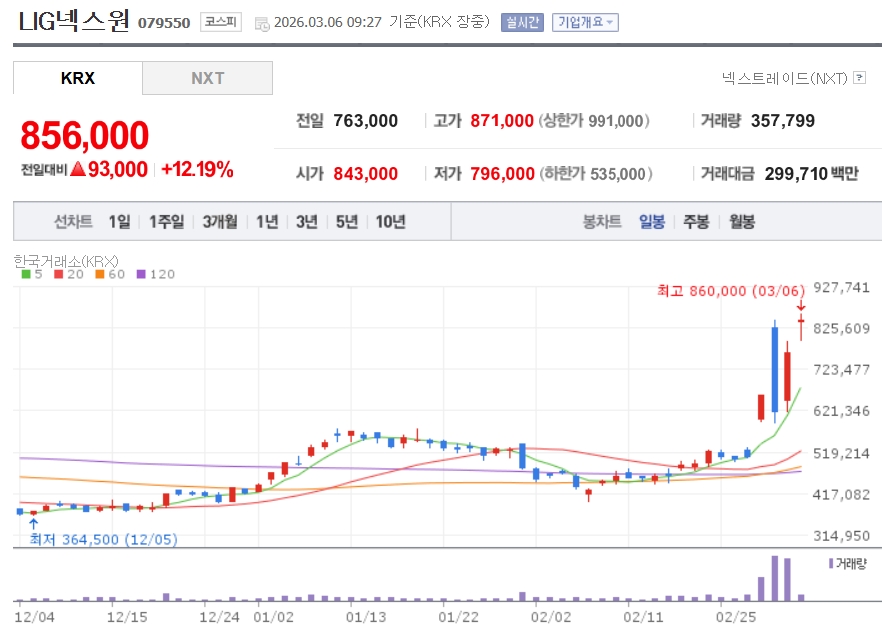
Task: Click the calendar icon beside the date
Action: 262,22
